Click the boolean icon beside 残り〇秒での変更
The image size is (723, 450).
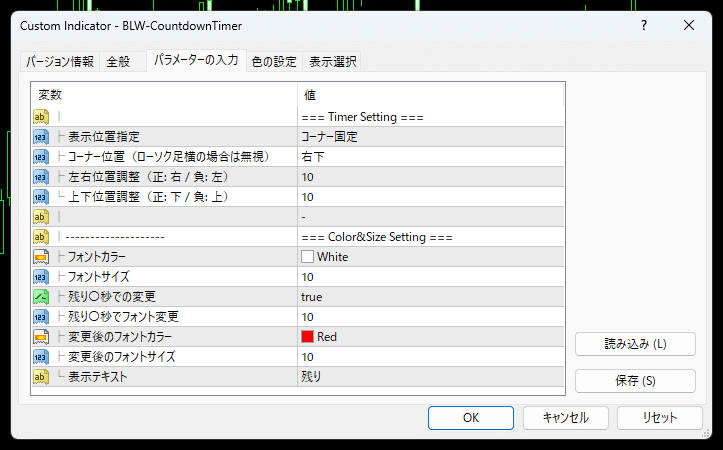[x=41, y=297]
